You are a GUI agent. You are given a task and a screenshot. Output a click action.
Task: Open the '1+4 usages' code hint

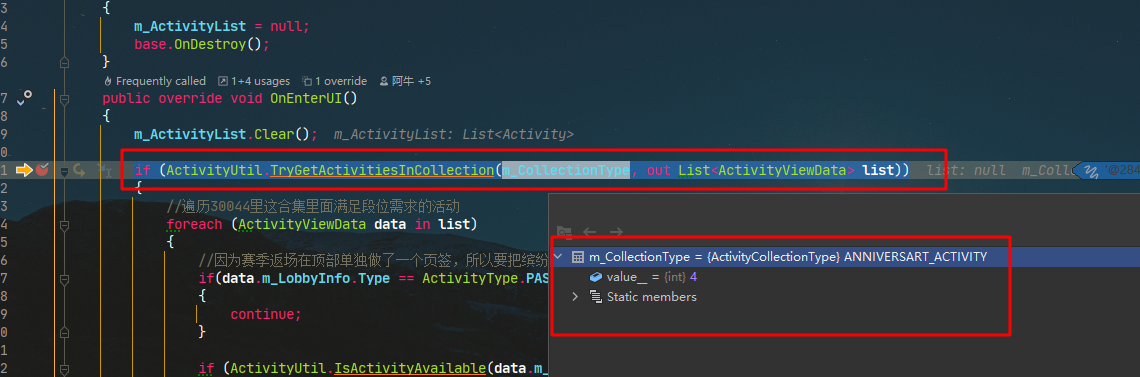click(254, 81)
